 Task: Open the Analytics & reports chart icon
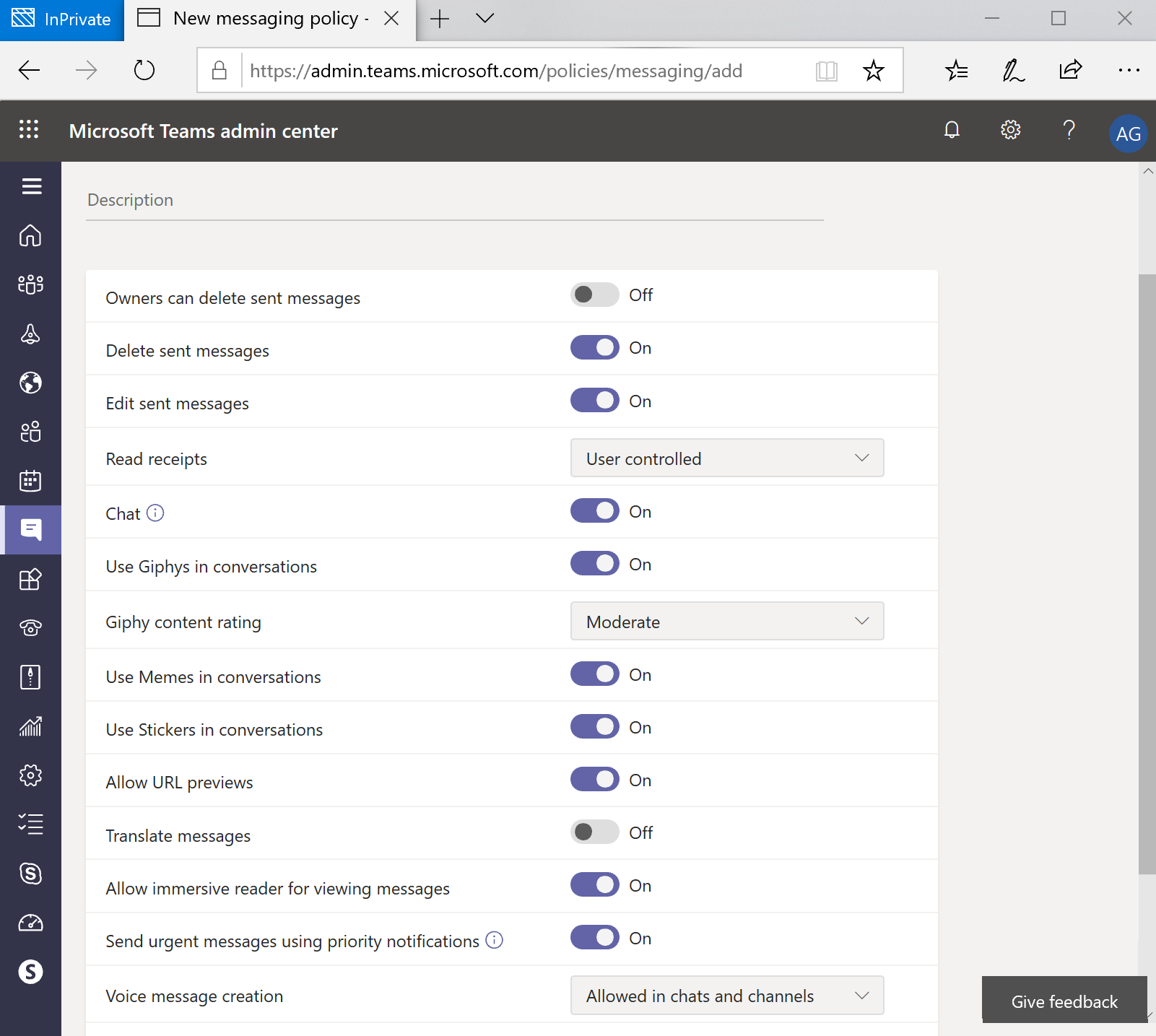click(30, 726)
